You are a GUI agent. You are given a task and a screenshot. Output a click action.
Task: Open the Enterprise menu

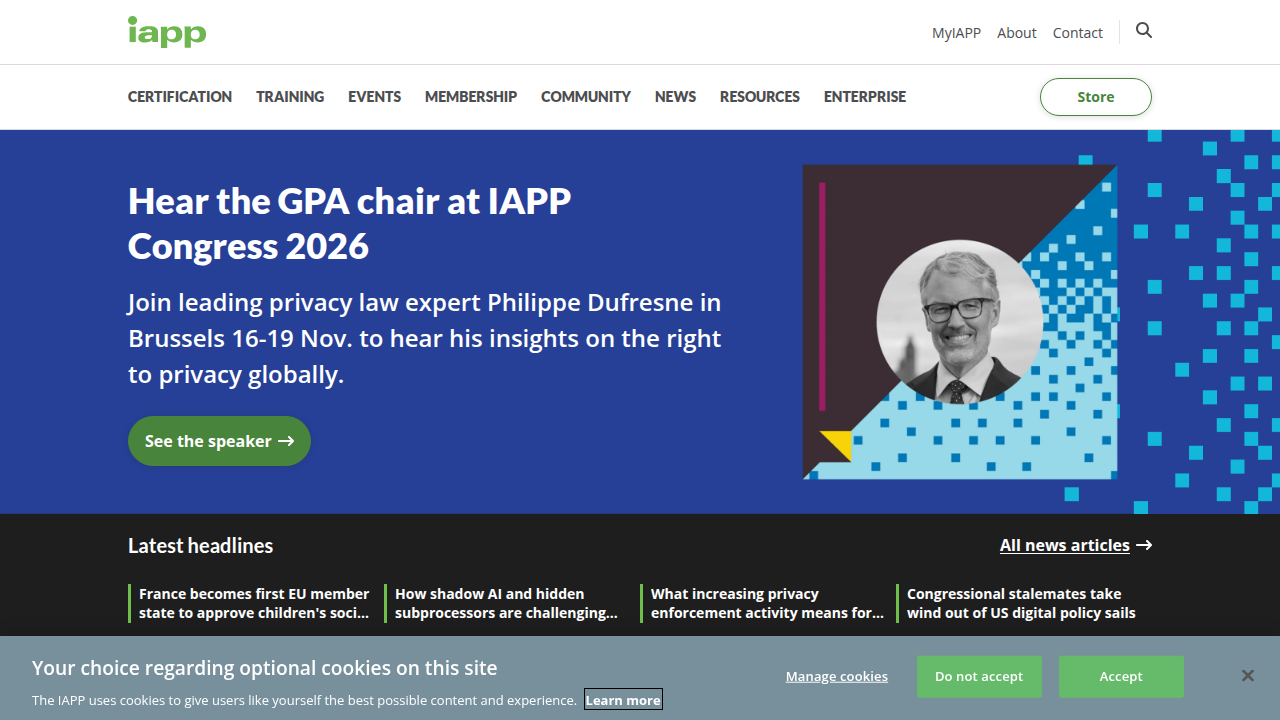pos(865,97)
